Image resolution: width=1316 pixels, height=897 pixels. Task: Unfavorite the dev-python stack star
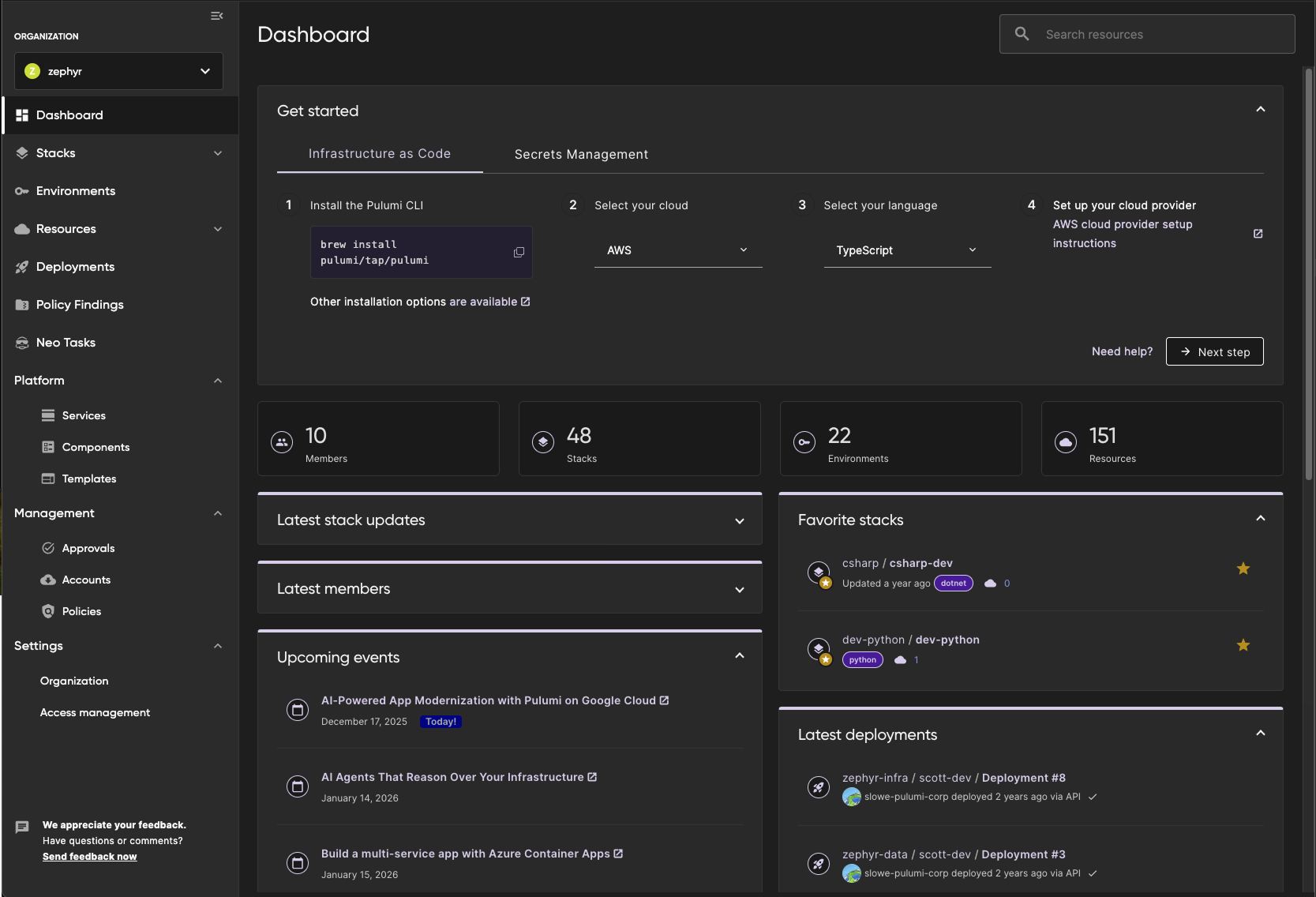[x=1243, y=645]
